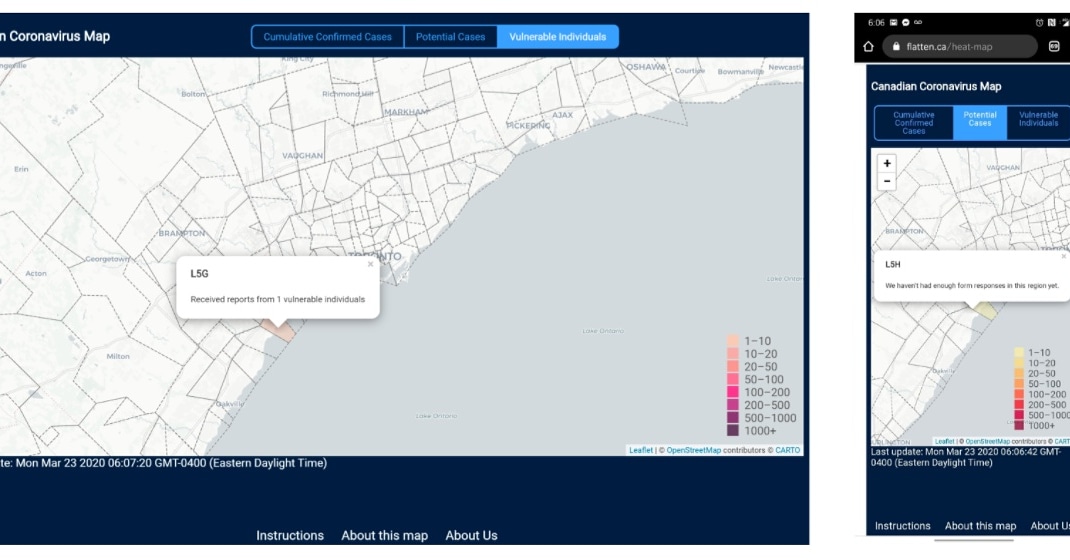
Task: Click the BRAMPTON label on the desktop map
Action: (182, 233)
